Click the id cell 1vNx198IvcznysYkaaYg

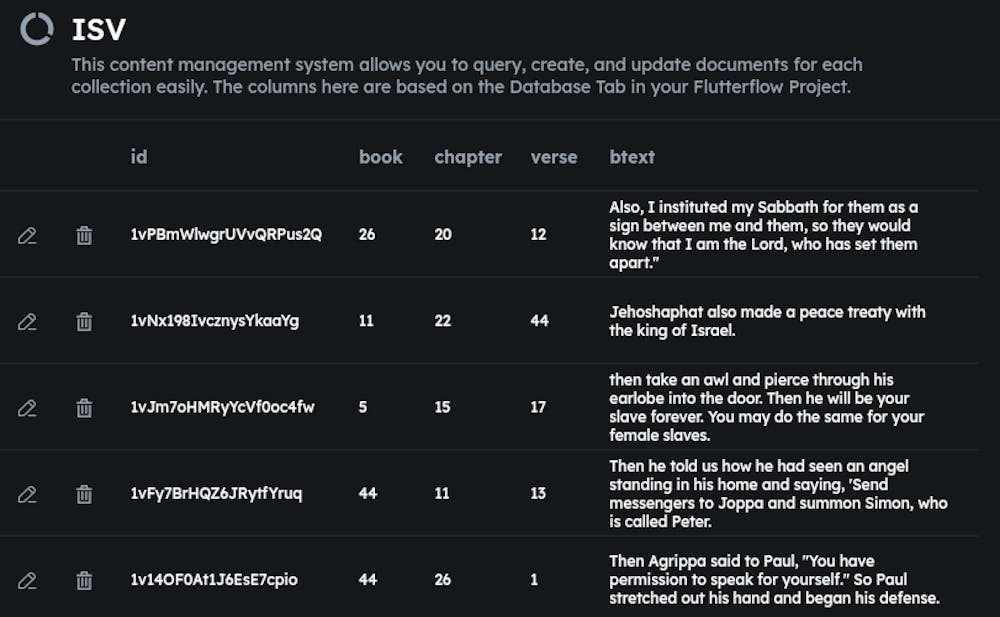[x=215, y=321]
